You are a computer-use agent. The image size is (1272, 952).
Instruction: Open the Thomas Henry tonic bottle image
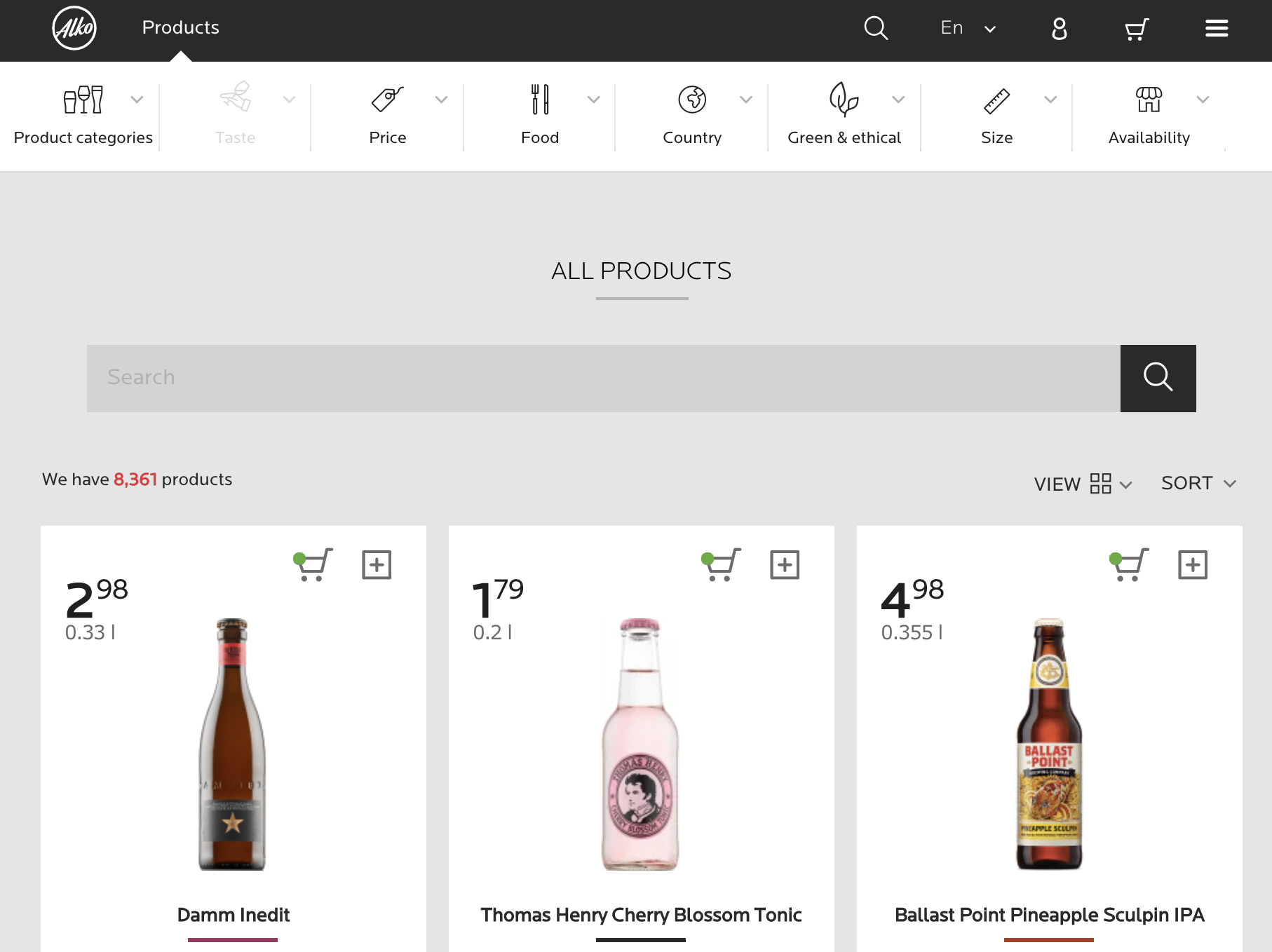pyautogui.click(x=640, y=744)
